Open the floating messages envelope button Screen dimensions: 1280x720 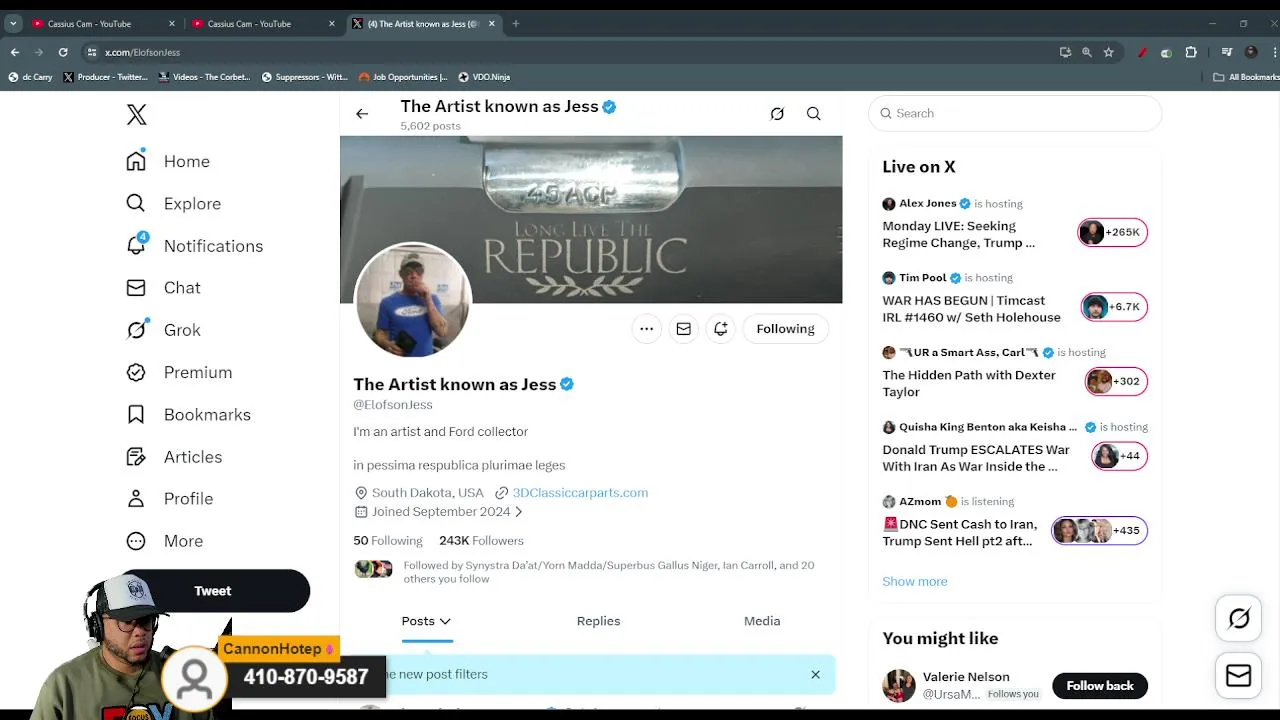click(x=1239, y=677)
